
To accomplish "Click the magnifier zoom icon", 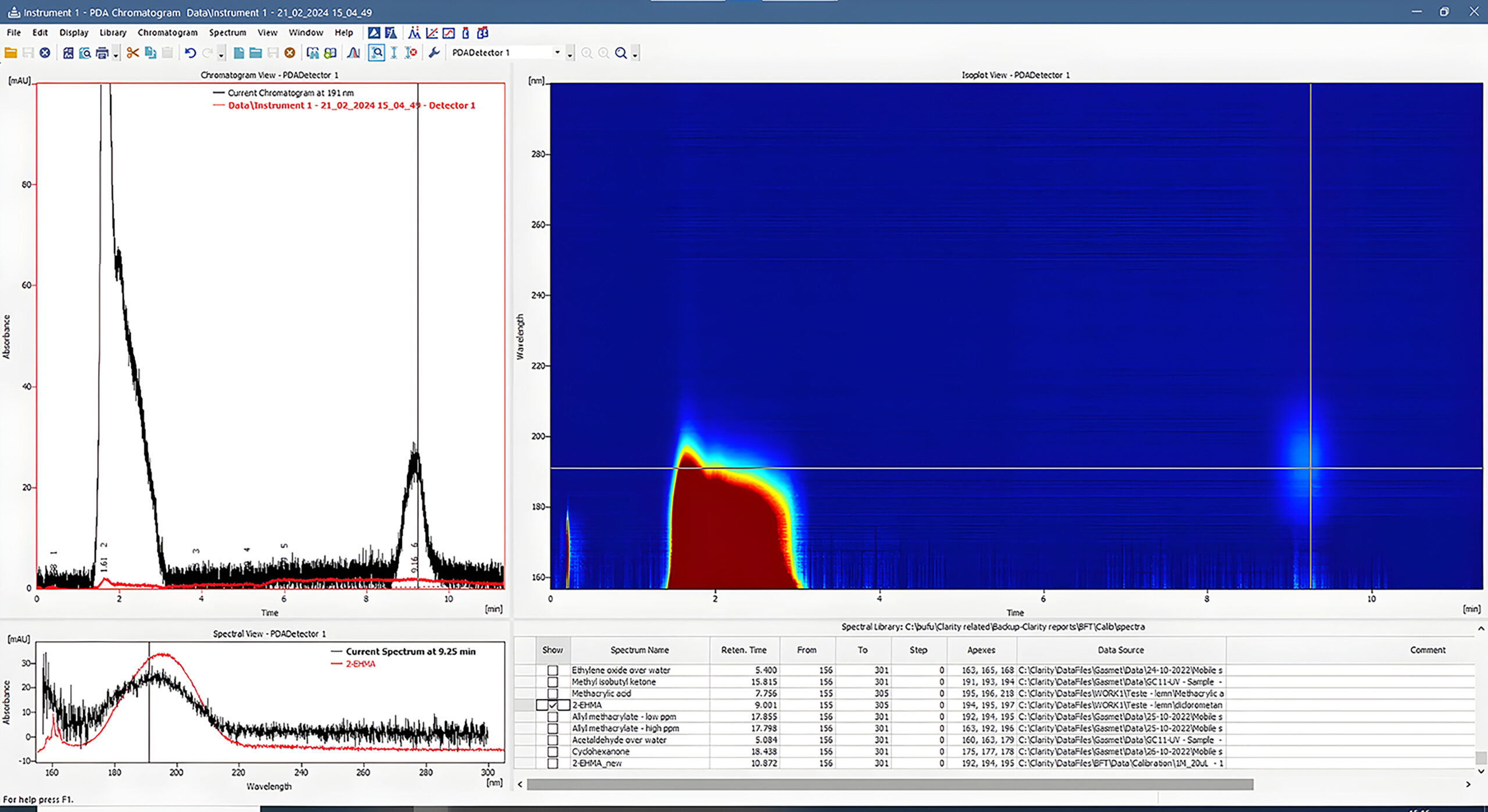I will pyautogui.click(x=621, y=53).
